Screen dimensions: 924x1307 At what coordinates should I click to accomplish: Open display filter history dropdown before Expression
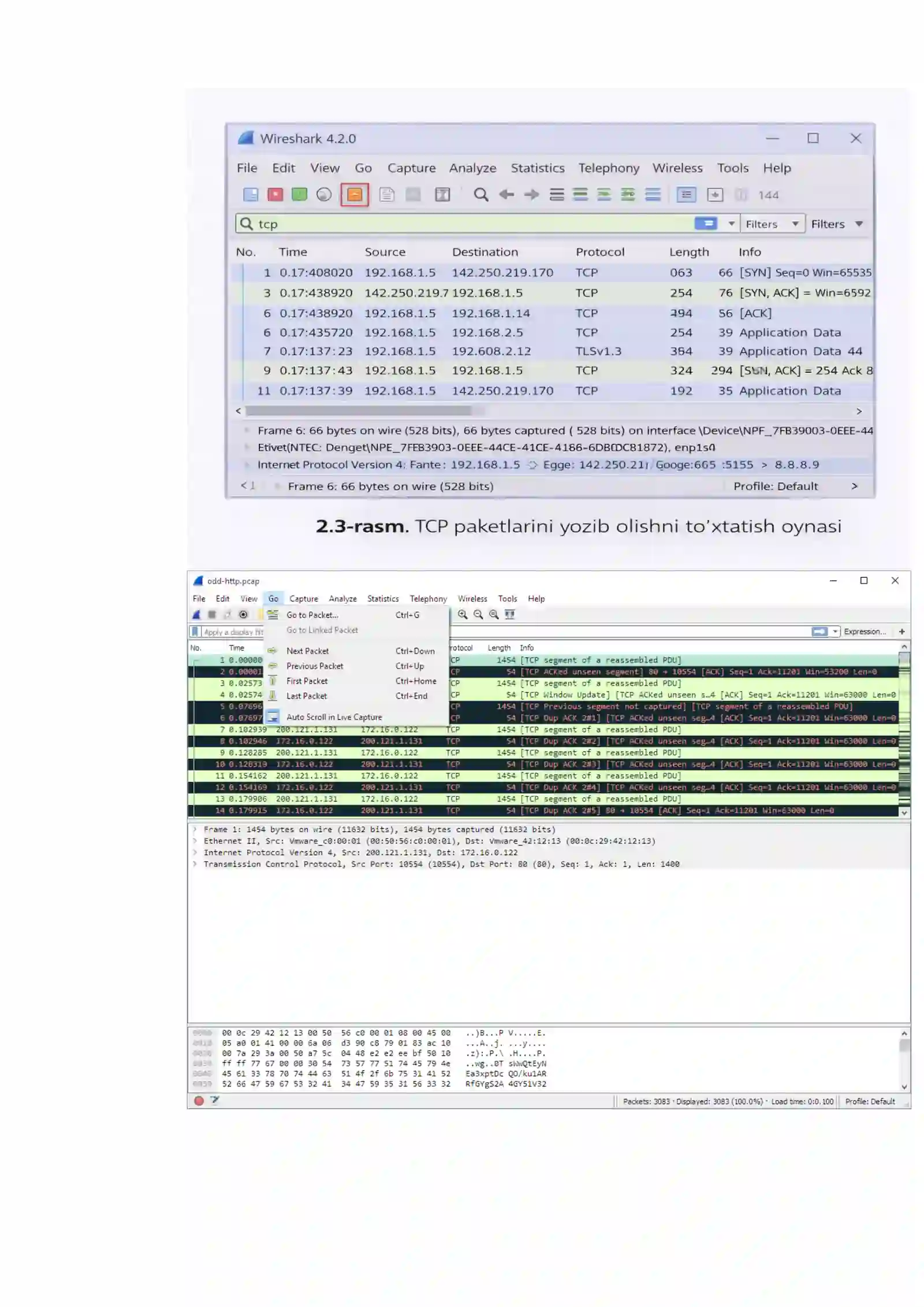click(835, 632)
